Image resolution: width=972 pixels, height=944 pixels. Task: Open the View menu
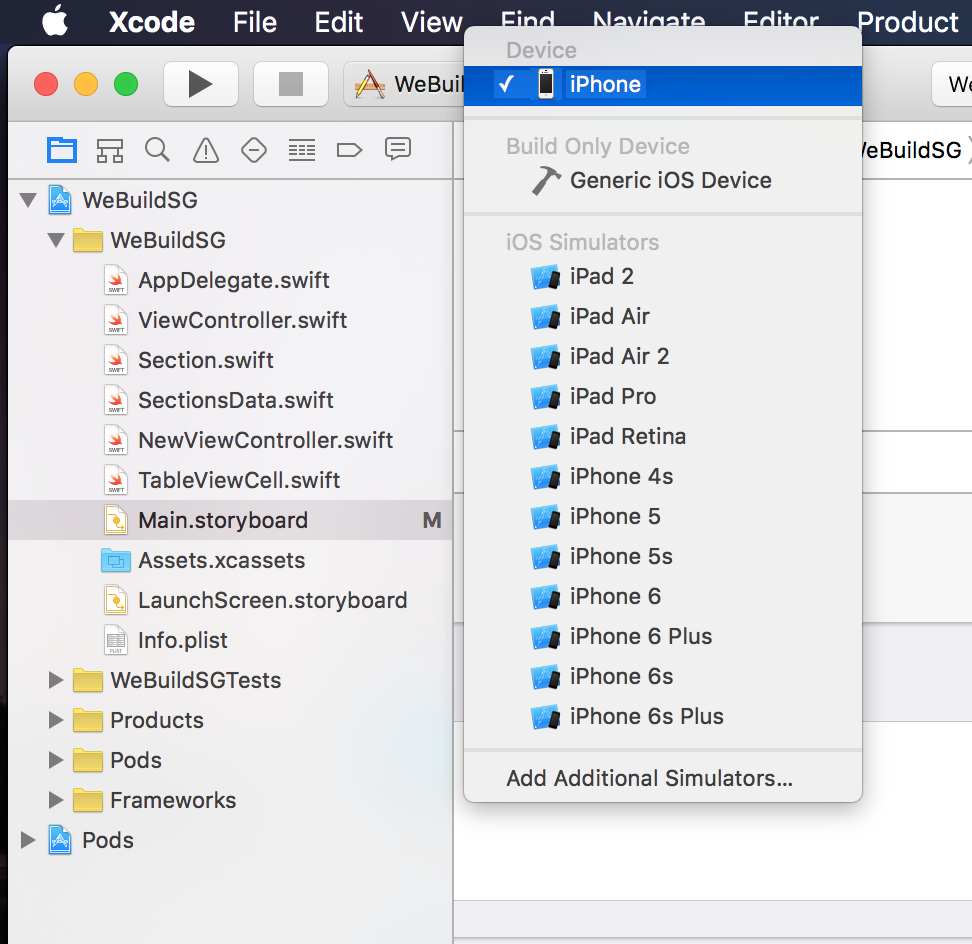[x=431, y=22]
